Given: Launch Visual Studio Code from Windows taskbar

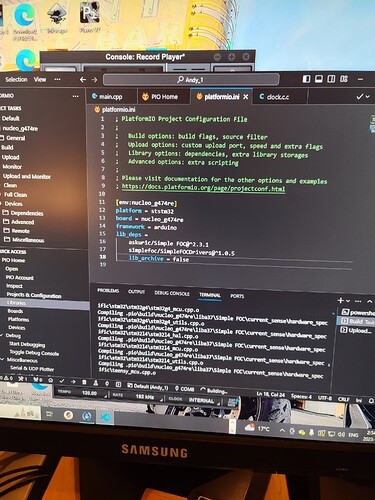Looking at the screenshot, I should [106, 417].
